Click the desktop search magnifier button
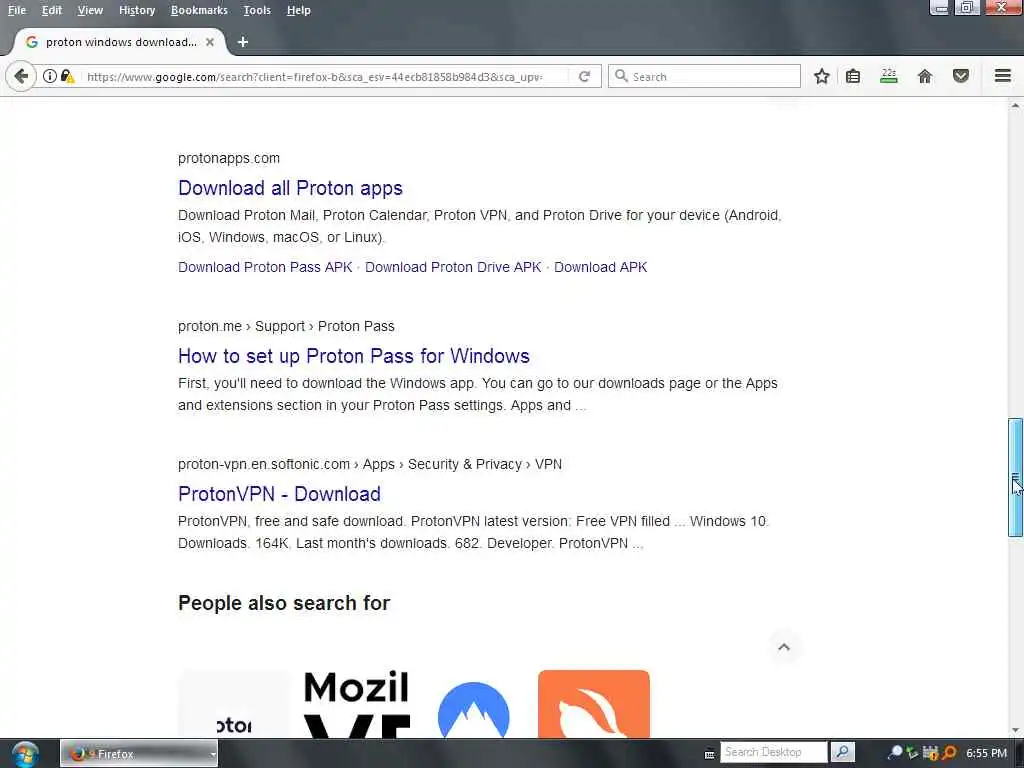This screenshot has height=768, width=1024. [x=842, y=752]
